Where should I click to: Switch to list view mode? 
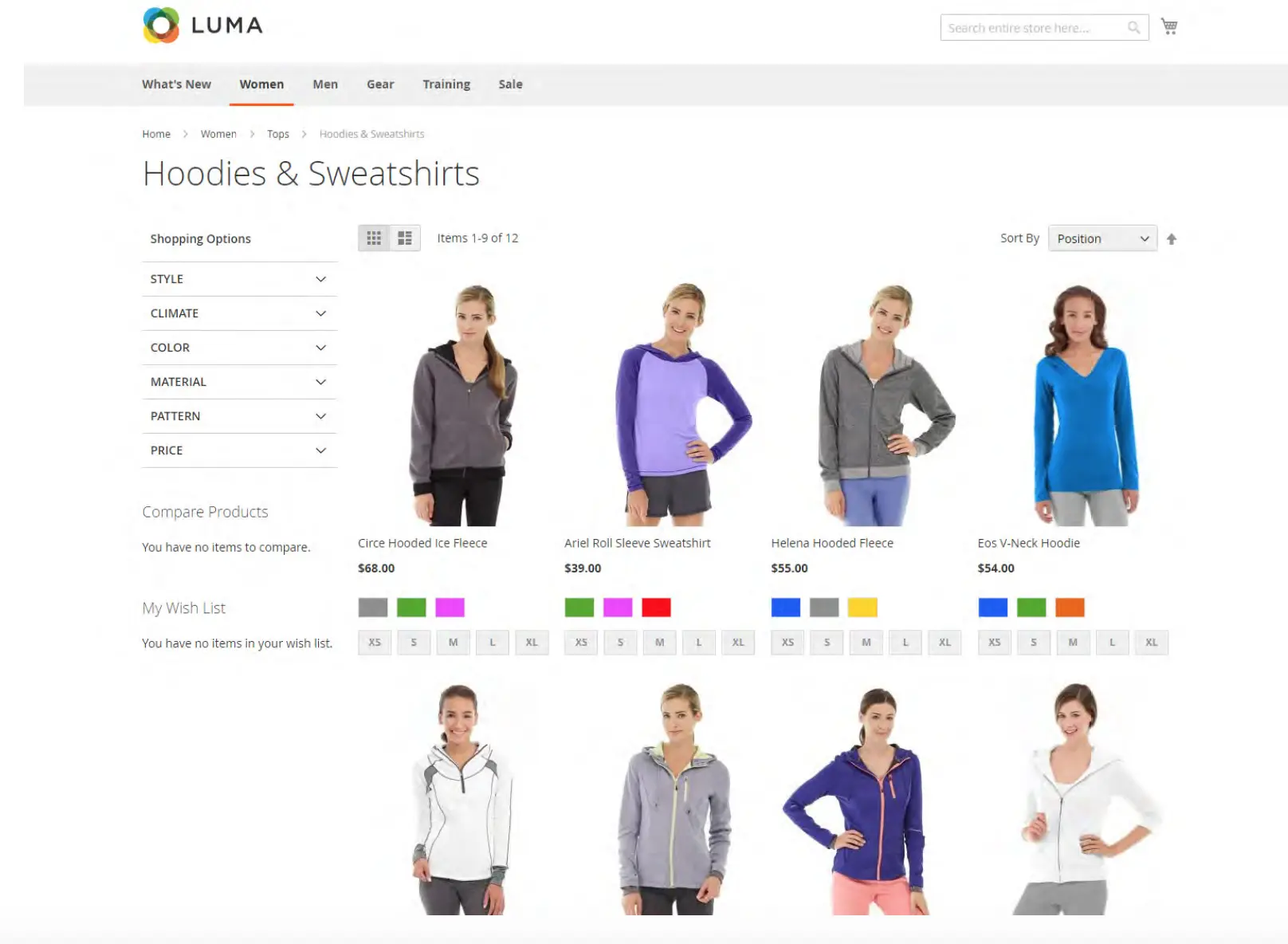pos(405,238)
